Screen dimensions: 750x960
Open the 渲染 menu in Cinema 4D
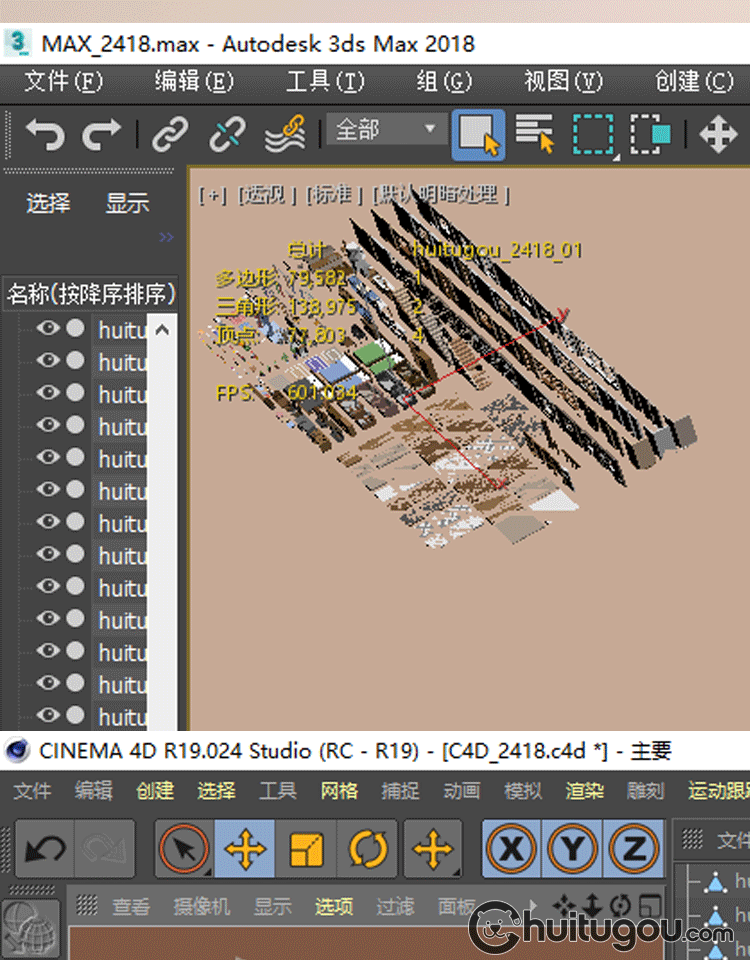point(583,790)
